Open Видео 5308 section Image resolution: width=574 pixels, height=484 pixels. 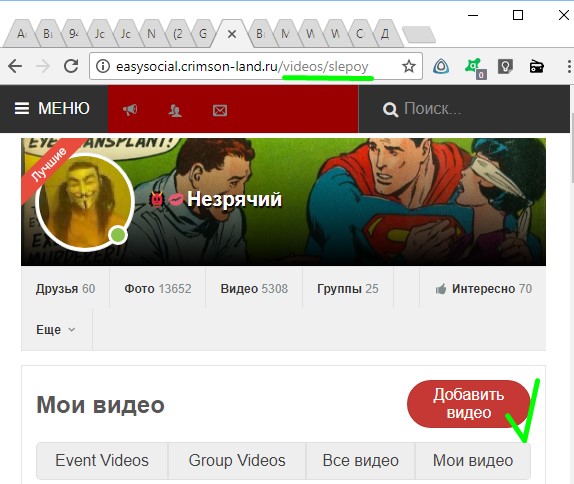254,288
